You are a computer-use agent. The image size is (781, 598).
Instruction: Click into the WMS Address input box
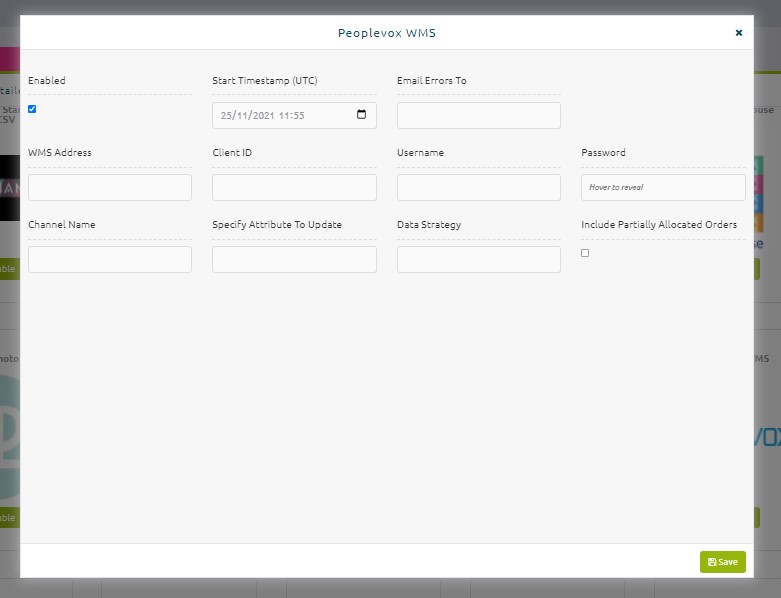tap(110, 187)
